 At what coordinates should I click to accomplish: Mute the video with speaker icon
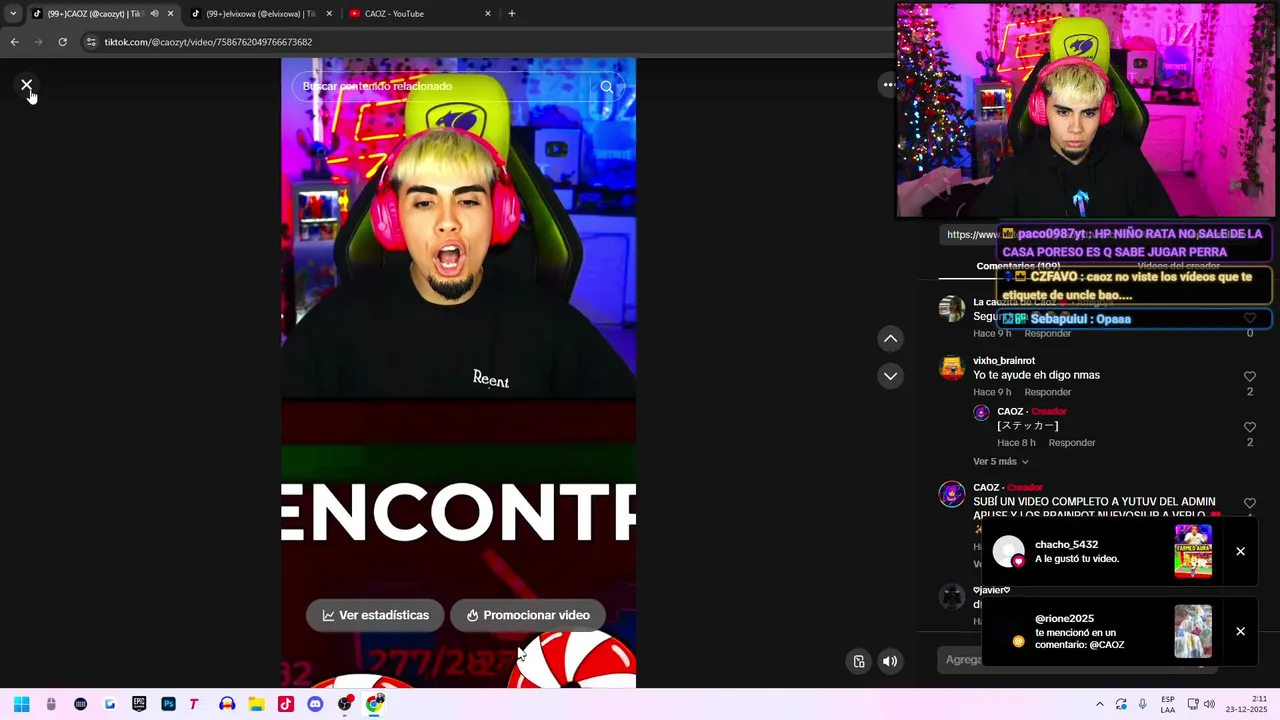tap(890, 661)
